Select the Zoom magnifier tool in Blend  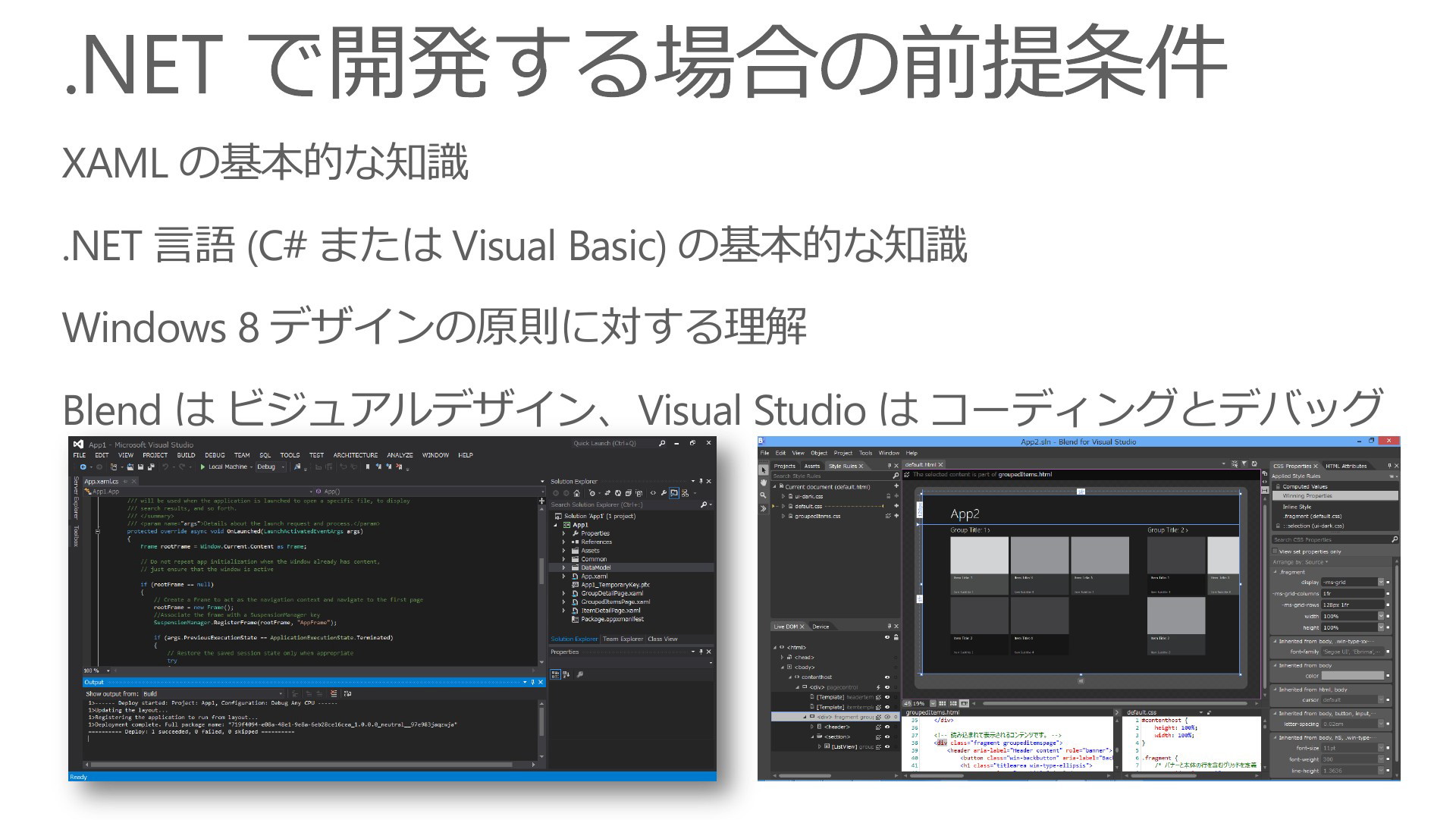764,495
